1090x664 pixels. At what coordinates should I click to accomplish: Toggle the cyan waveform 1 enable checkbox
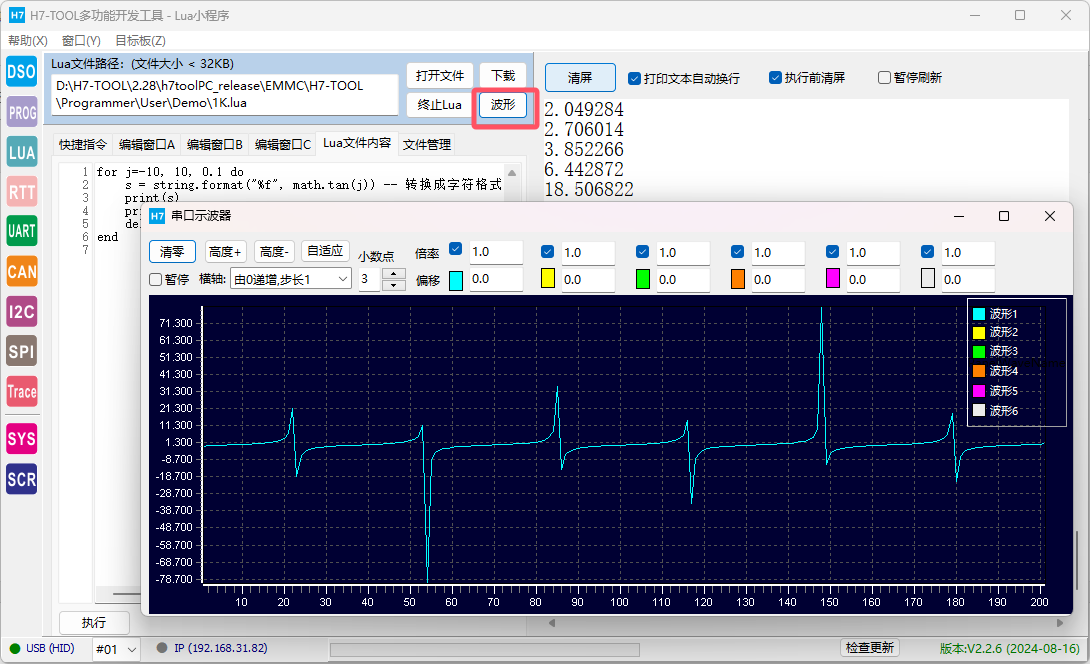click(x=456, y=249)
